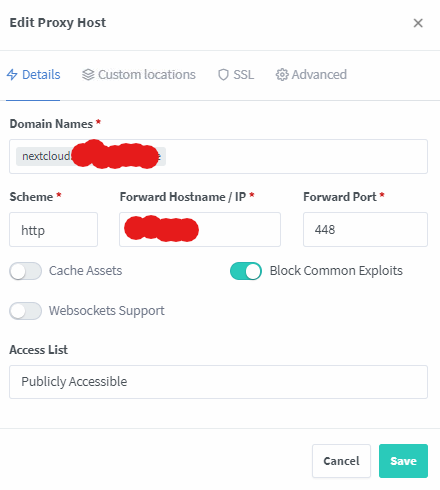Viewport: 440px width, 490px height.
Task: Focus the Forward Port field
Action: click(x=365, y=230)
